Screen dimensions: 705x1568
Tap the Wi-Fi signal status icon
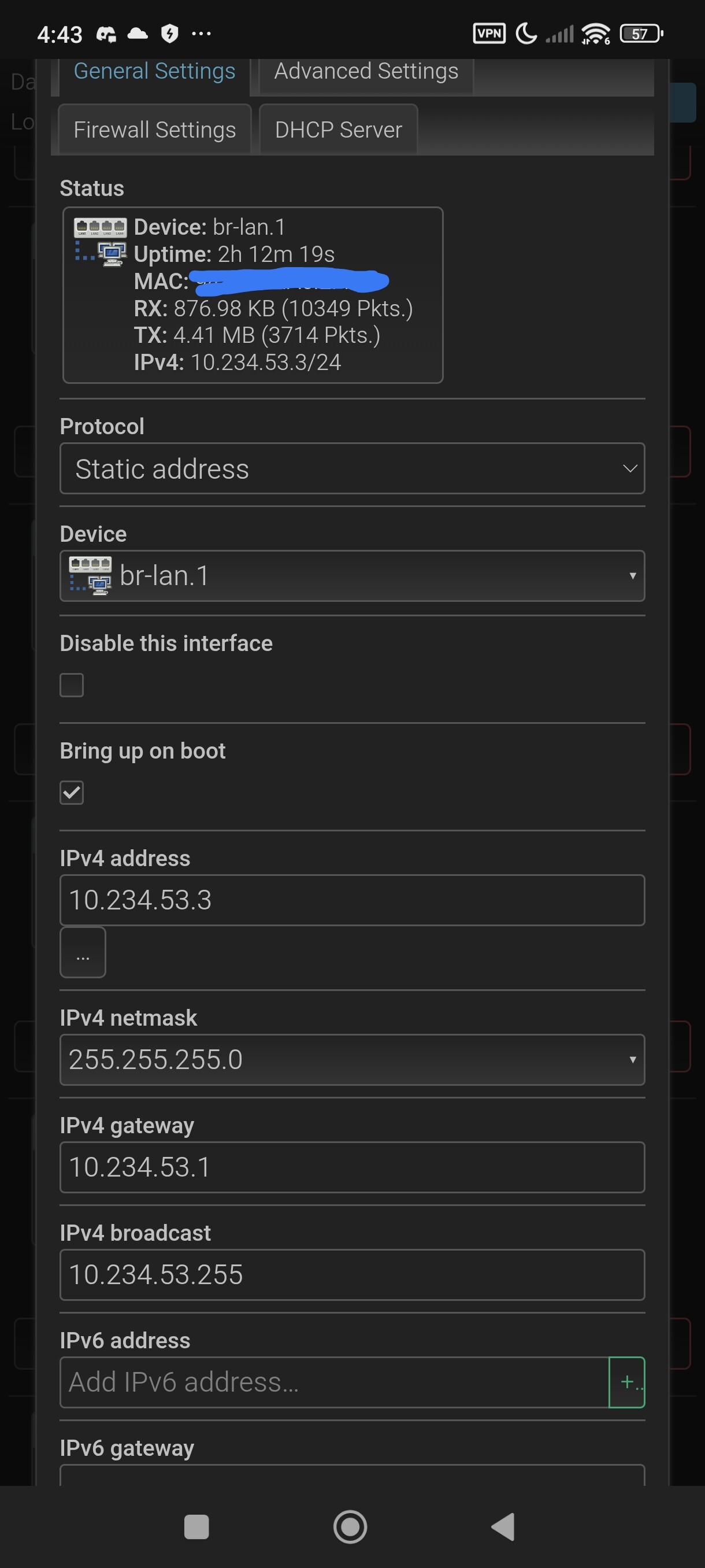pos(596,34)
